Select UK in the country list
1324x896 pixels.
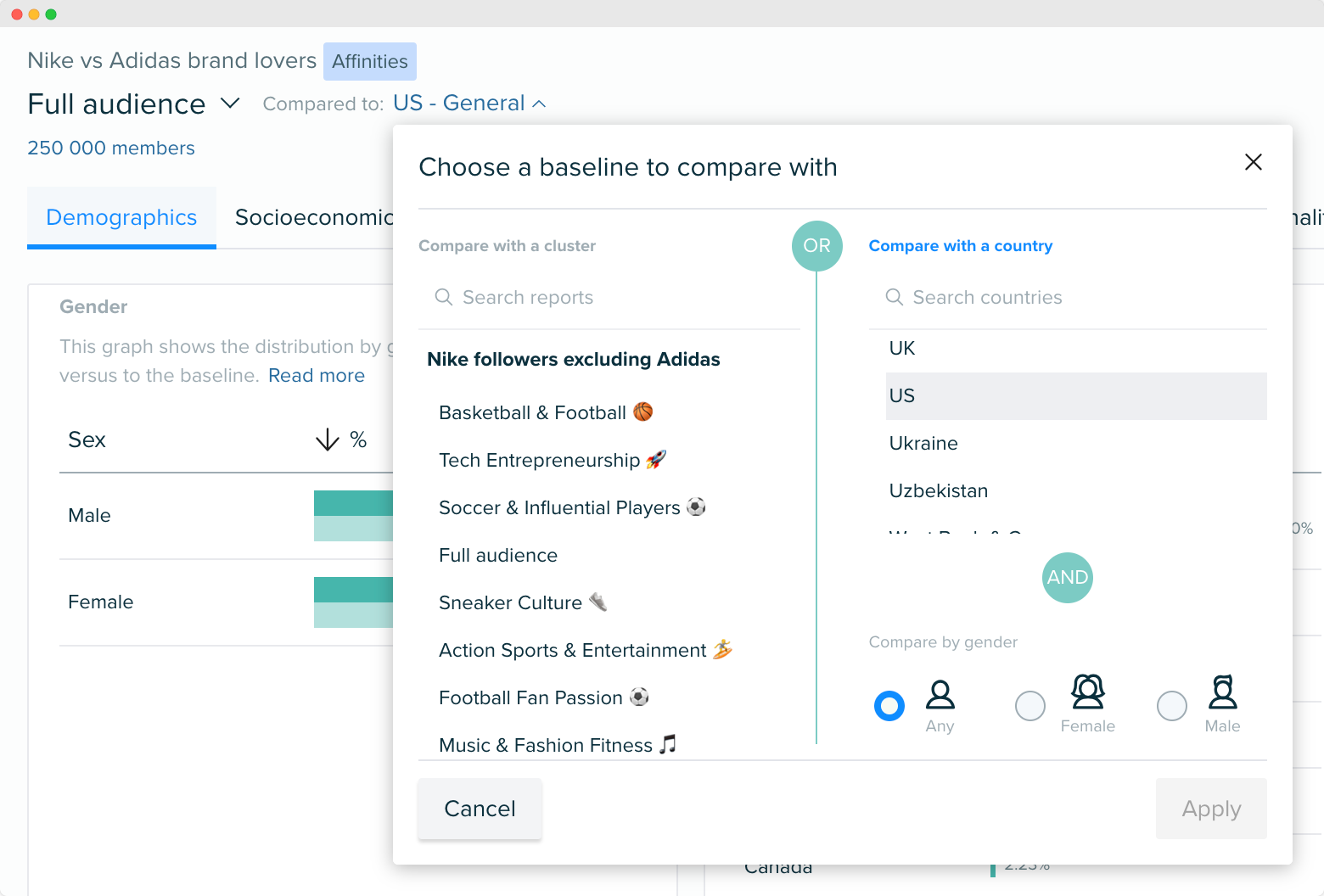coord(1076,349)
